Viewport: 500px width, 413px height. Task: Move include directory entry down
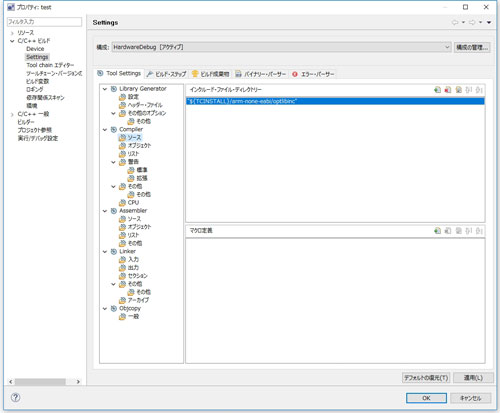[479, 90]
